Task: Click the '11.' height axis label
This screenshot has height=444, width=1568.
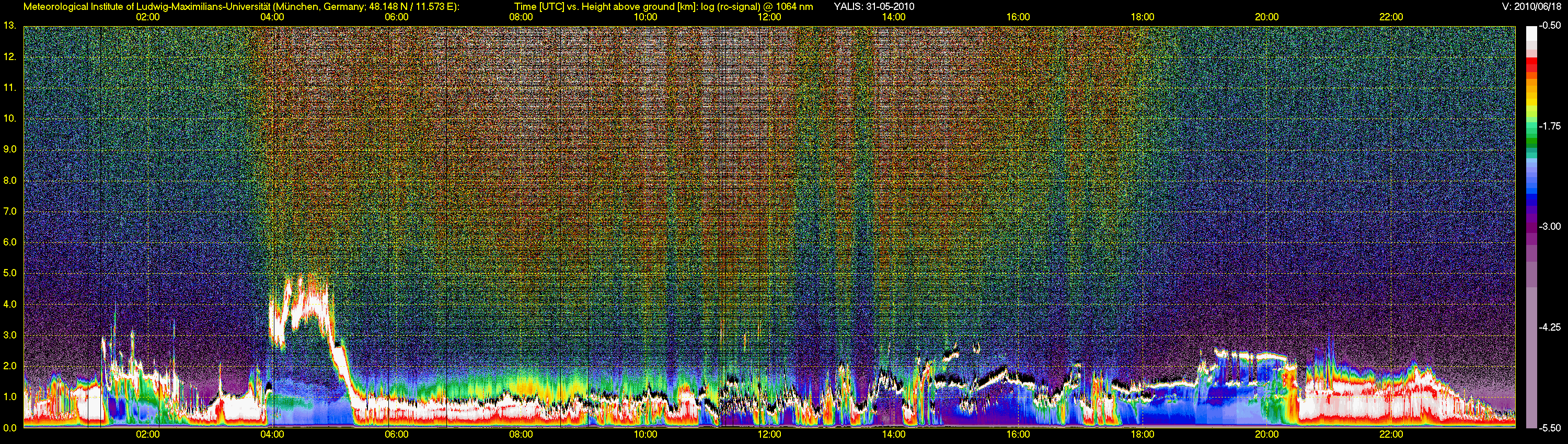Action: pyautogui.click(x=10, y=88)
